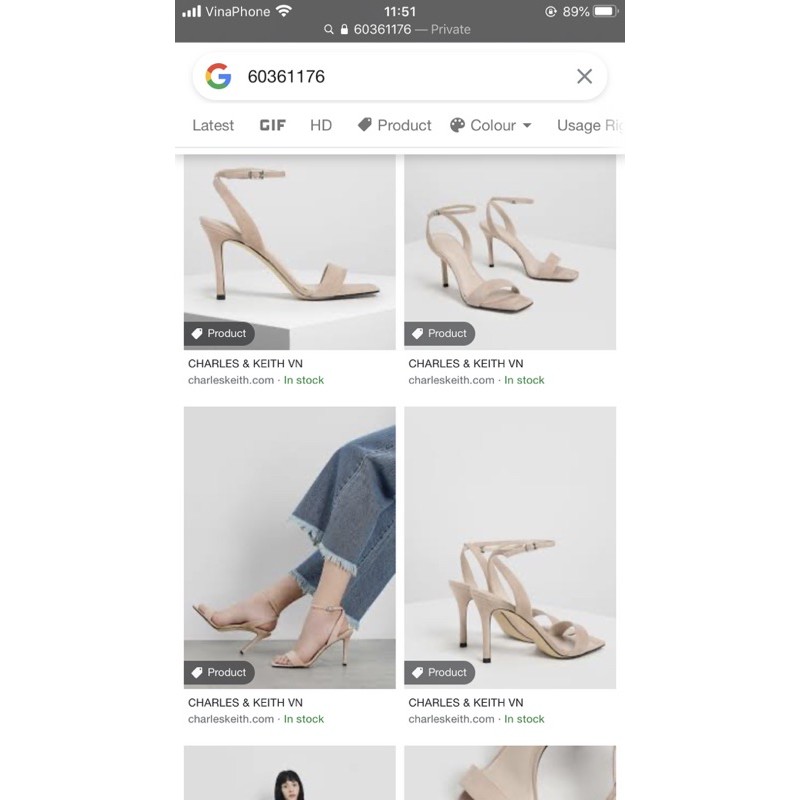This screenshot has width=800, height=800.
Task: Open the model wearing jeans sandal image
Action: [x=289, y=547]
